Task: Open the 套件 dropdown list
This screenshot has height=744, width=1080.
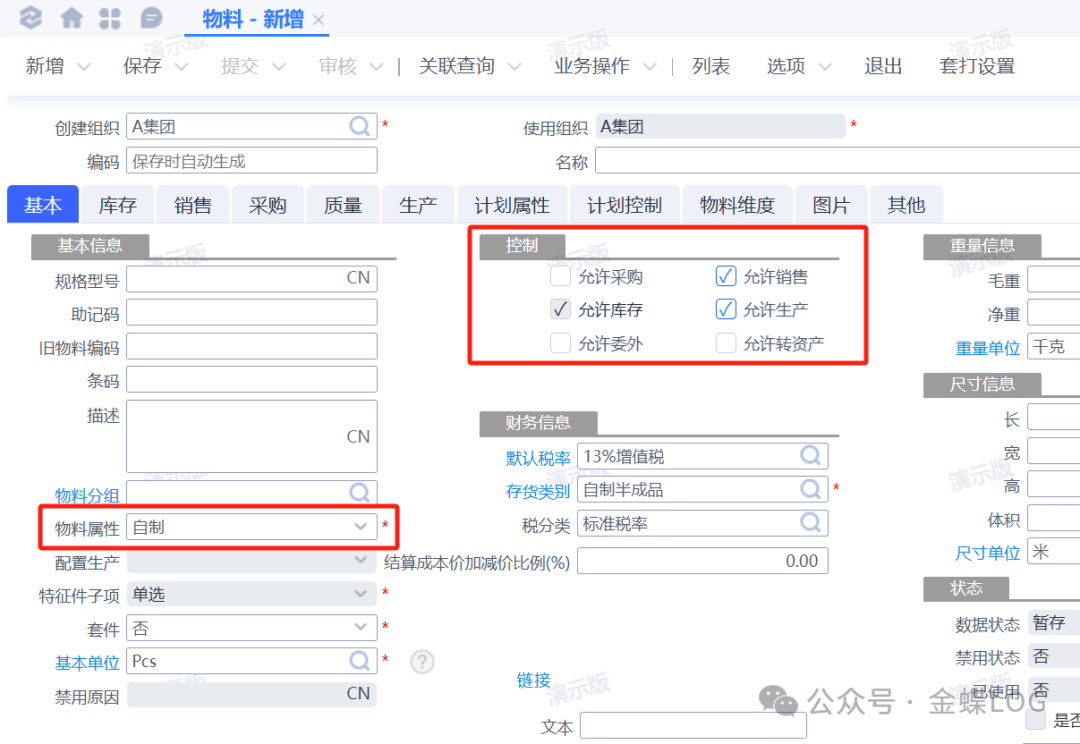Action: pos(361,628)
